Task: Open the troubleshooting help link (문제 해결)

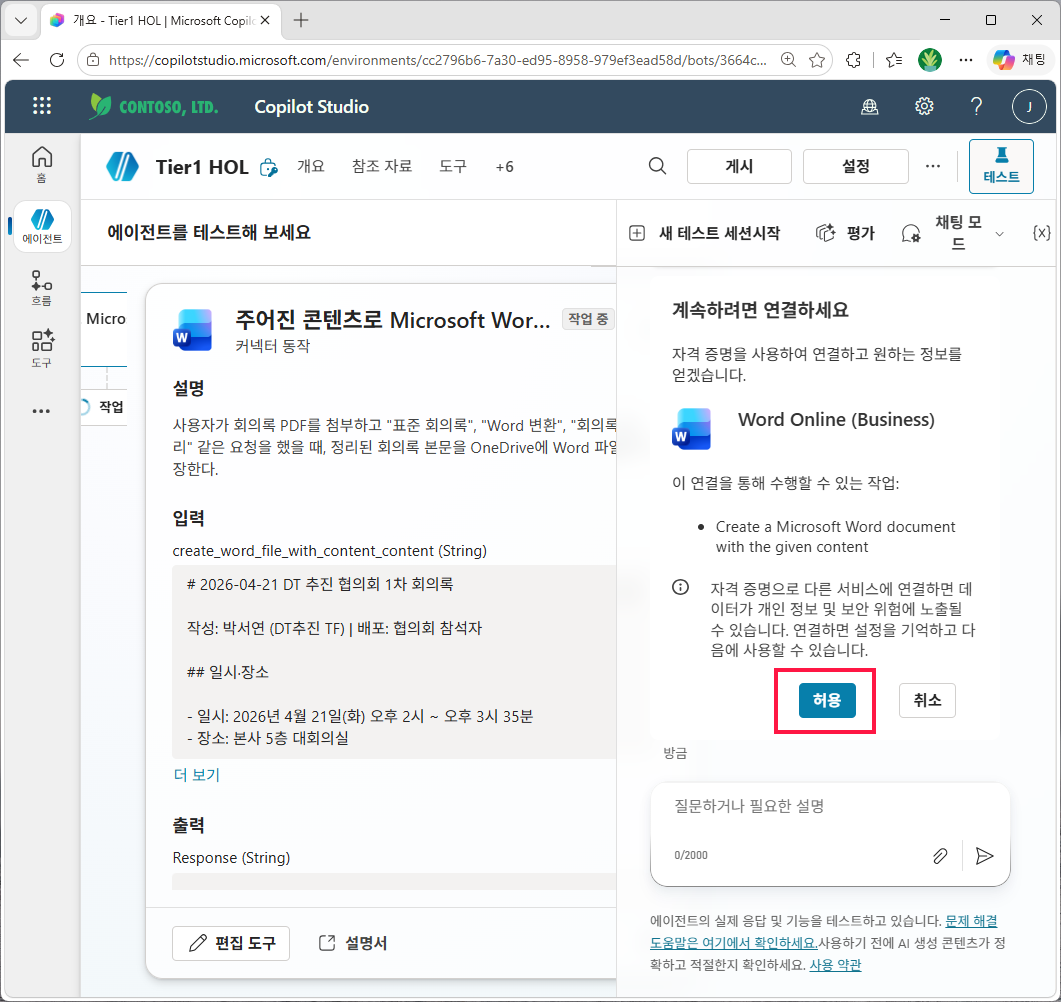Action: 971,921
